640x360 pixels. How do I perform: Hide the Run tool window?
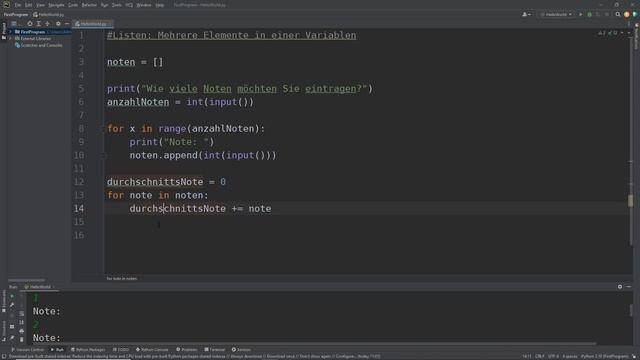click(629, 287)
